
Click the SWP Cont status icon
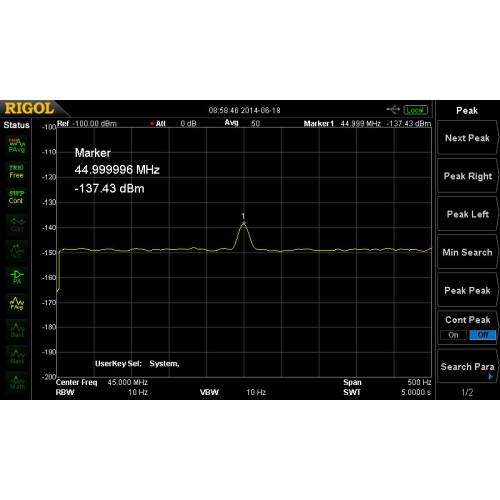coord(16,197)
